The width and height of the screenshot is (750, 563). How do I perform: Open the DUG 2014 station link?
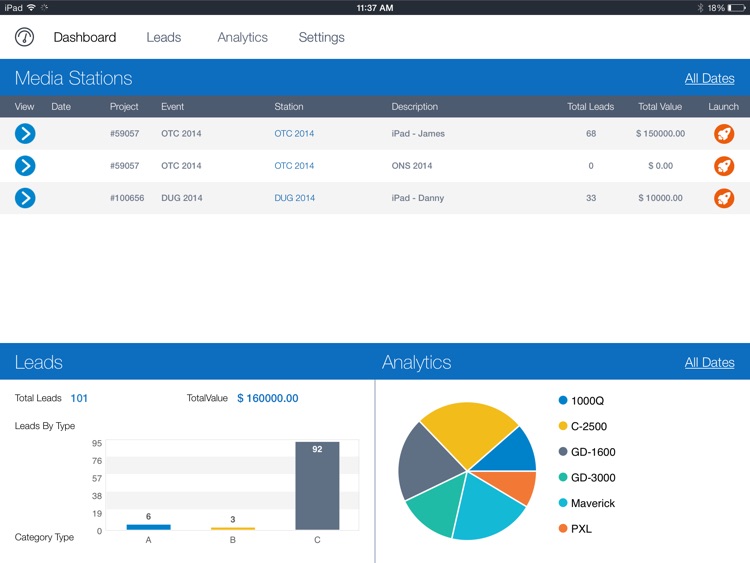tap(294, 198)
